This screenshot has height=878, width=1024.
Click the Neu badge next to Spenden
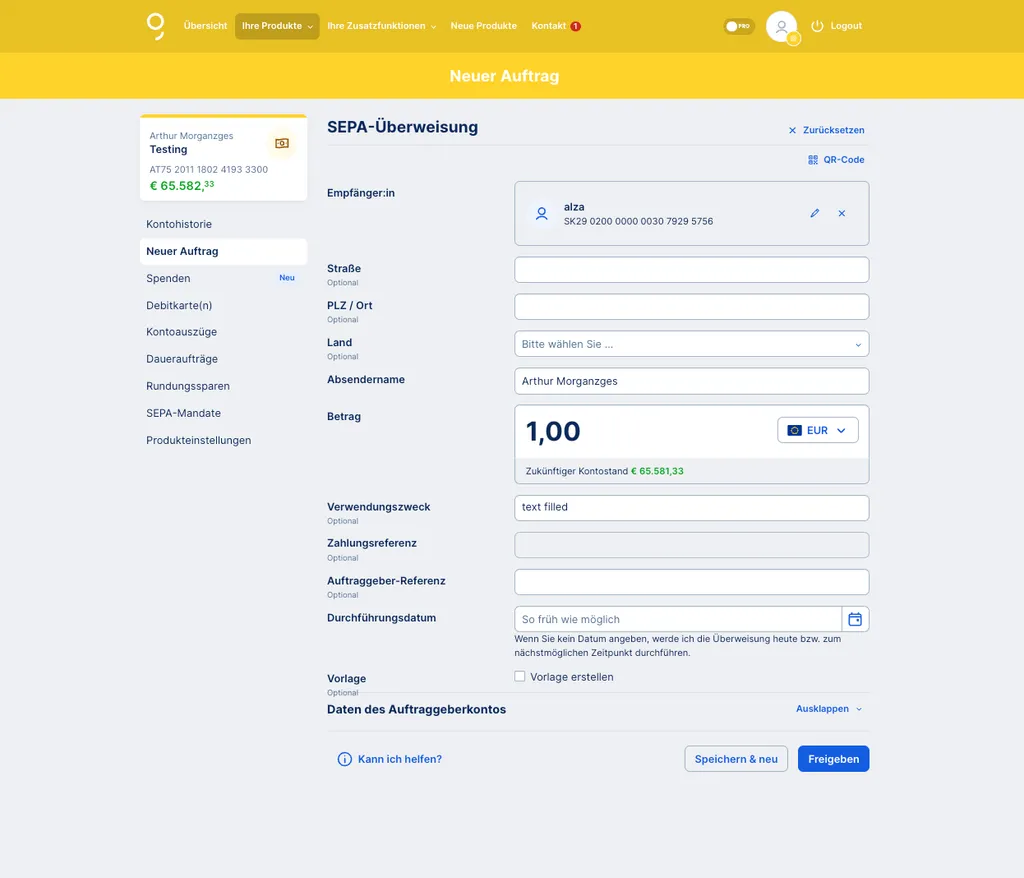(x=287, y=278)
